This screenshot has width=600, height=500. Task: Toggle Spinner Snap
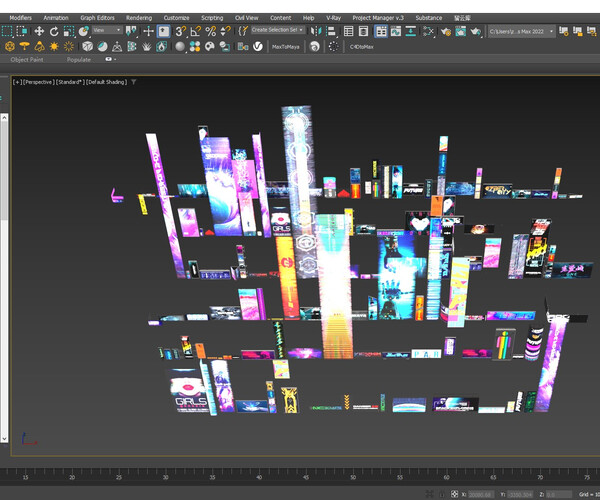pyautogui.click(x=226, y=31)
